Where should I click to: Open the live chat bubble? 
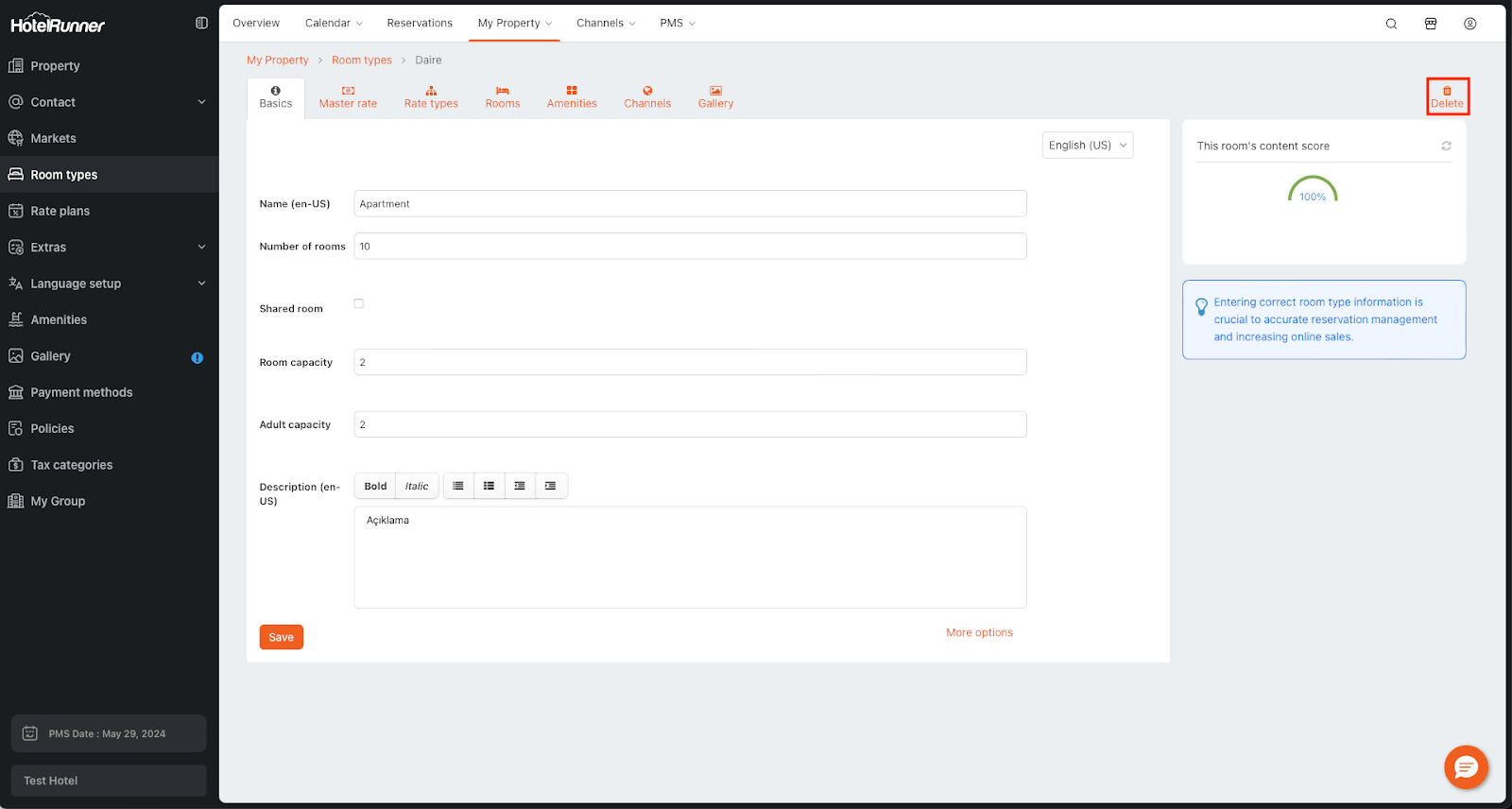[x=1466, y=767]
